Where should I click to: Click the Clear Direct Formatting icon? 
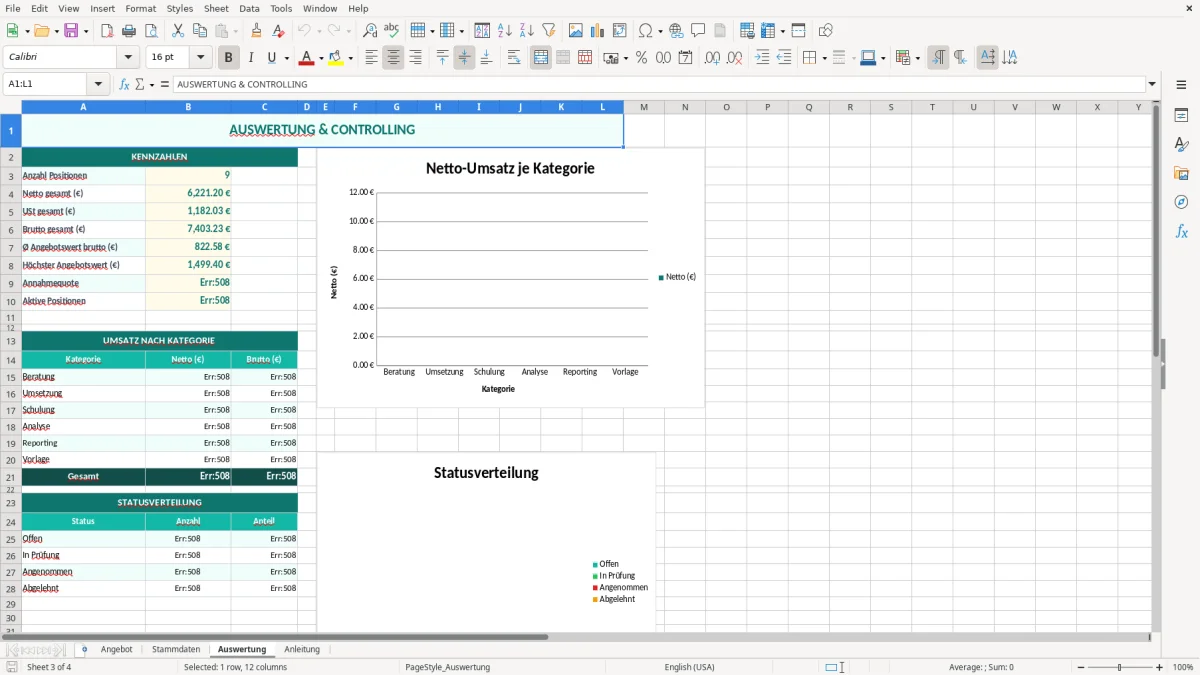279,31
